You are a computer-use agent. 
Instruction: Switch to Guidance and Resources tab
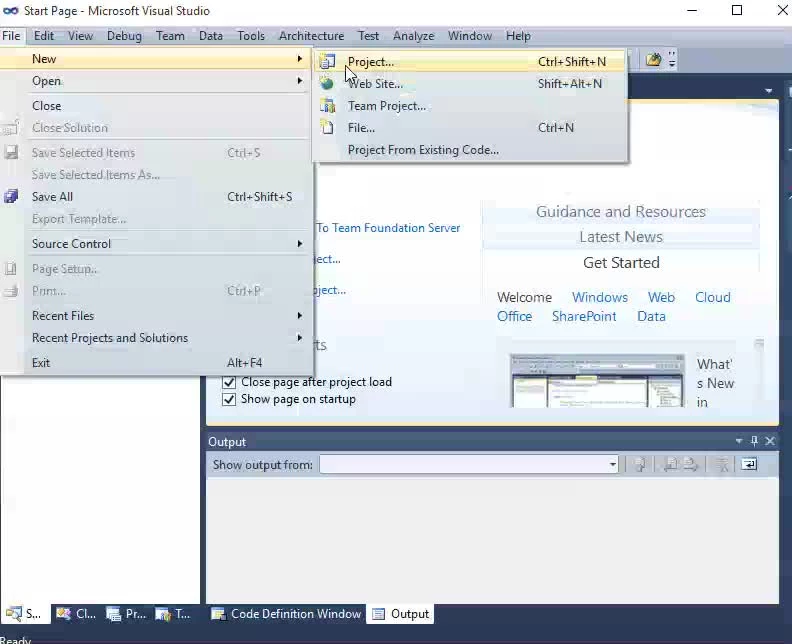(x=621, y=212)
